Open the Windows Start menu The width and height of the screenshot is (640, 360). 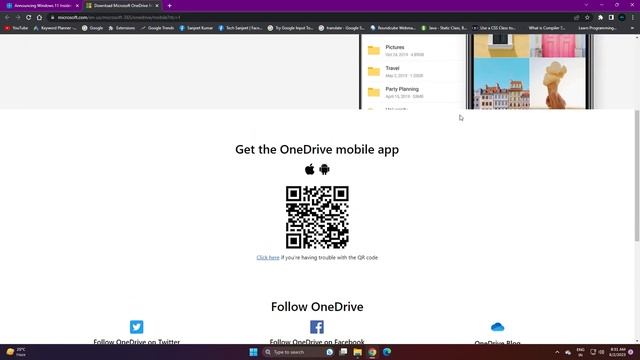coord(253,352)
